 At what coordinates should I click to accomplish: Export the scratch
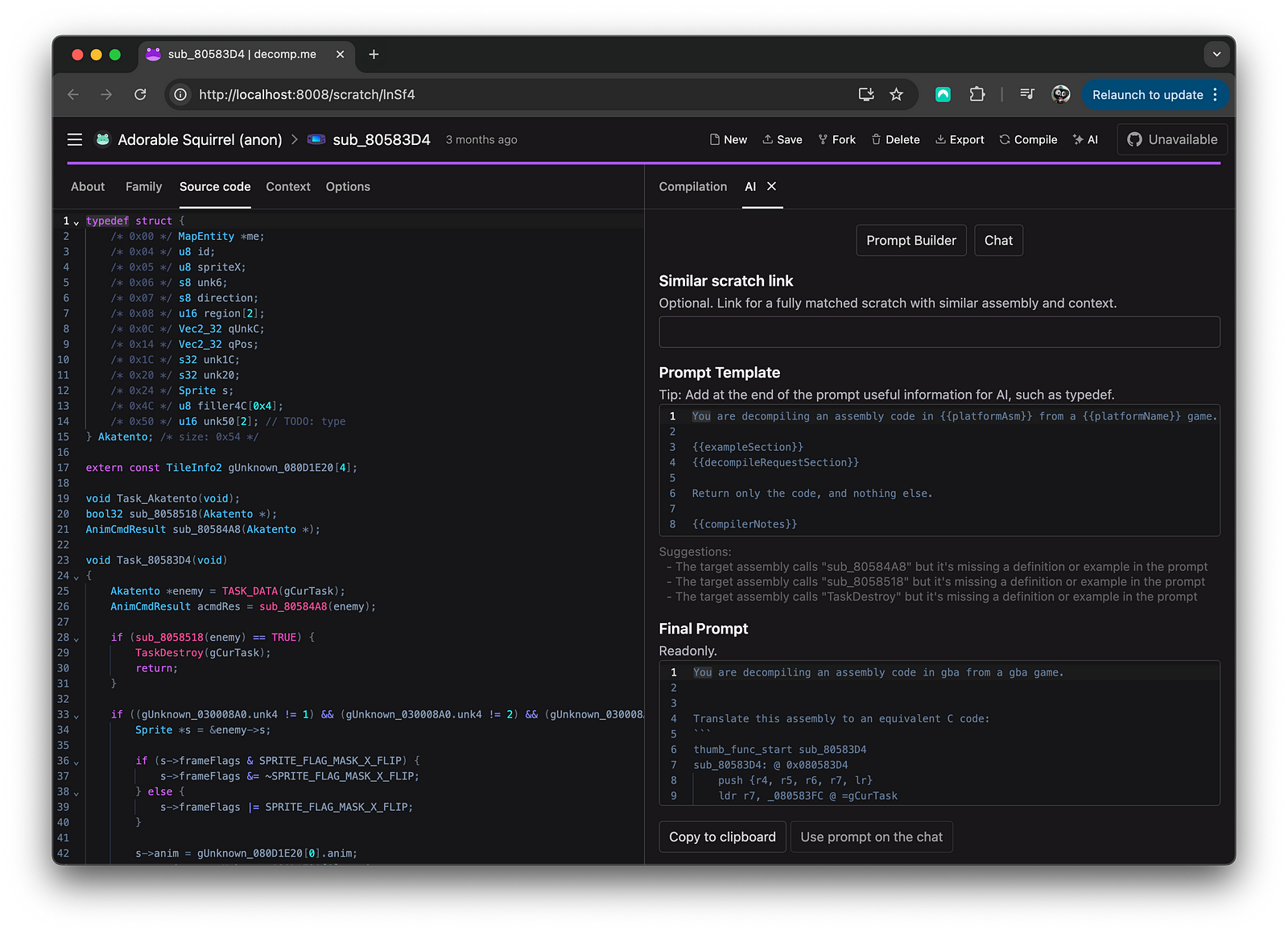[x=960, y=139]
